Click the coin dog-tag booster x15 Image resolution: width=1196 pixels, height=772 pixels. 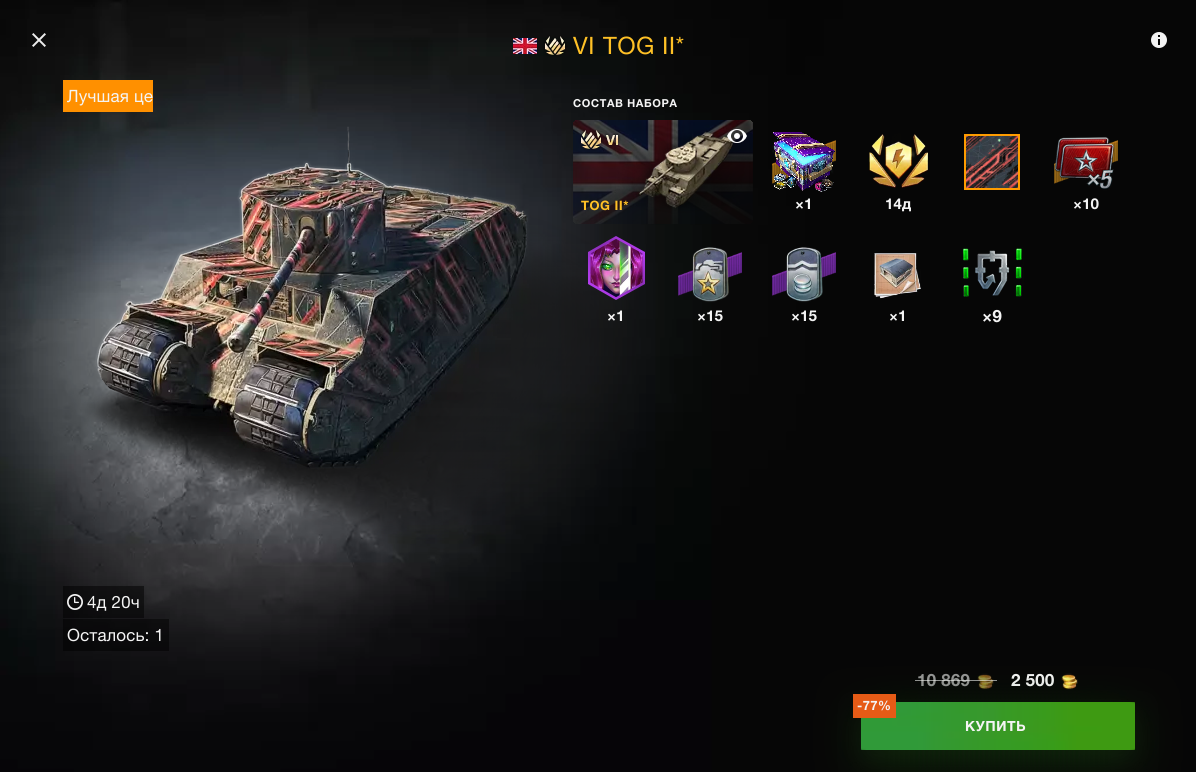point(803,274)
